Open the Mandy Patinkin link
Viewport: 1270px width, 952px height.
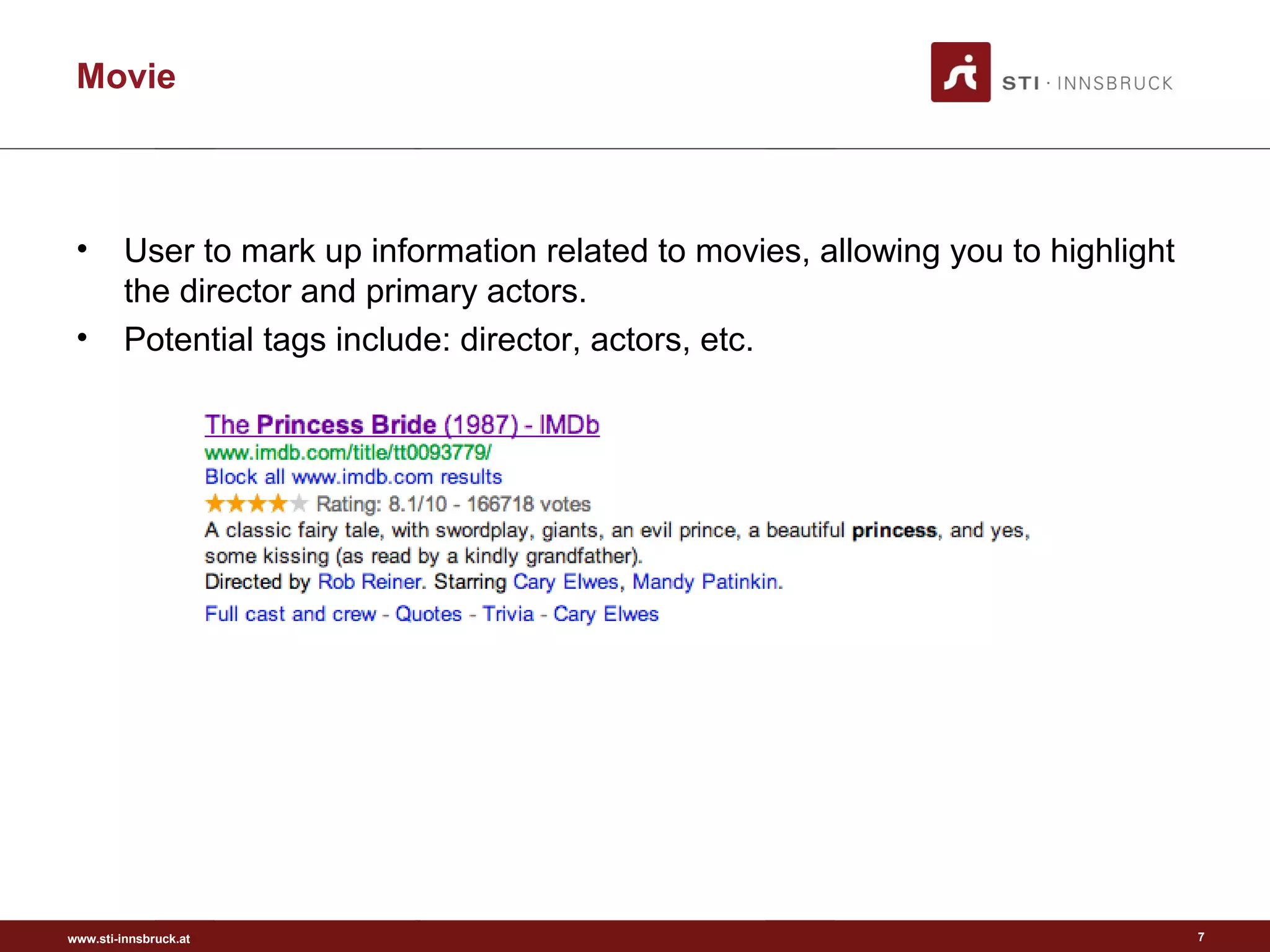click(707, 581)
